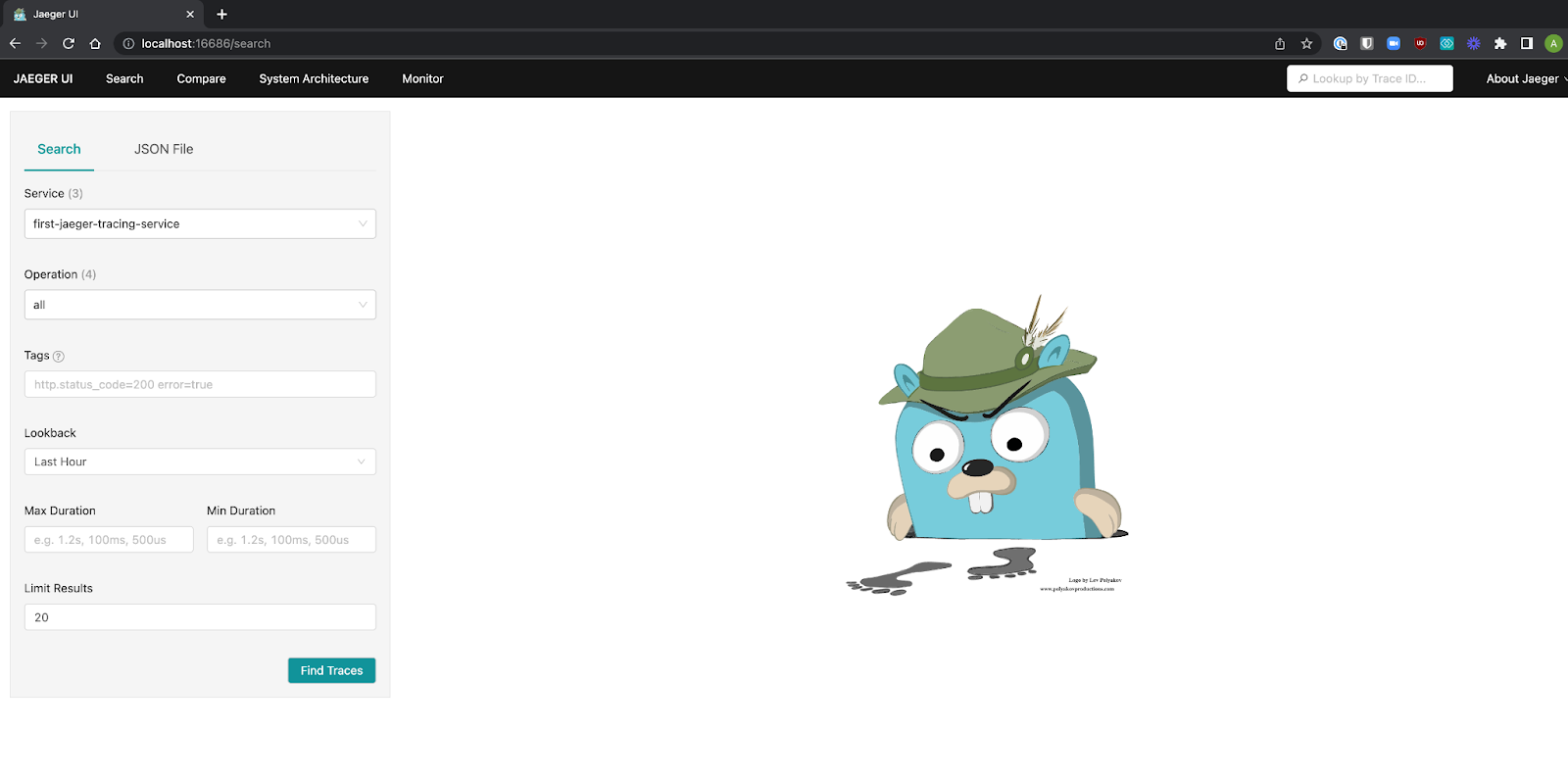
Task: Open the Zoom extension icon
Action: tap(1394, 43)
